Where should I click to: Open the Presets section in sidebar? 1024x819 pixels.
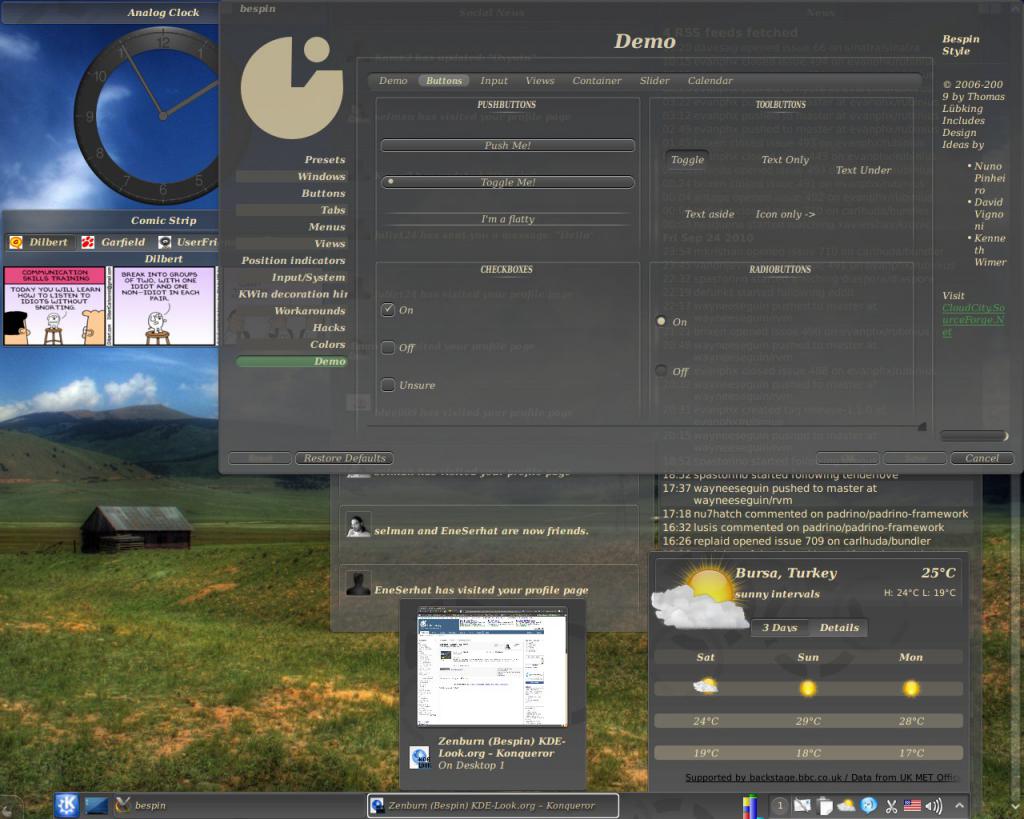tap(292, 159)
